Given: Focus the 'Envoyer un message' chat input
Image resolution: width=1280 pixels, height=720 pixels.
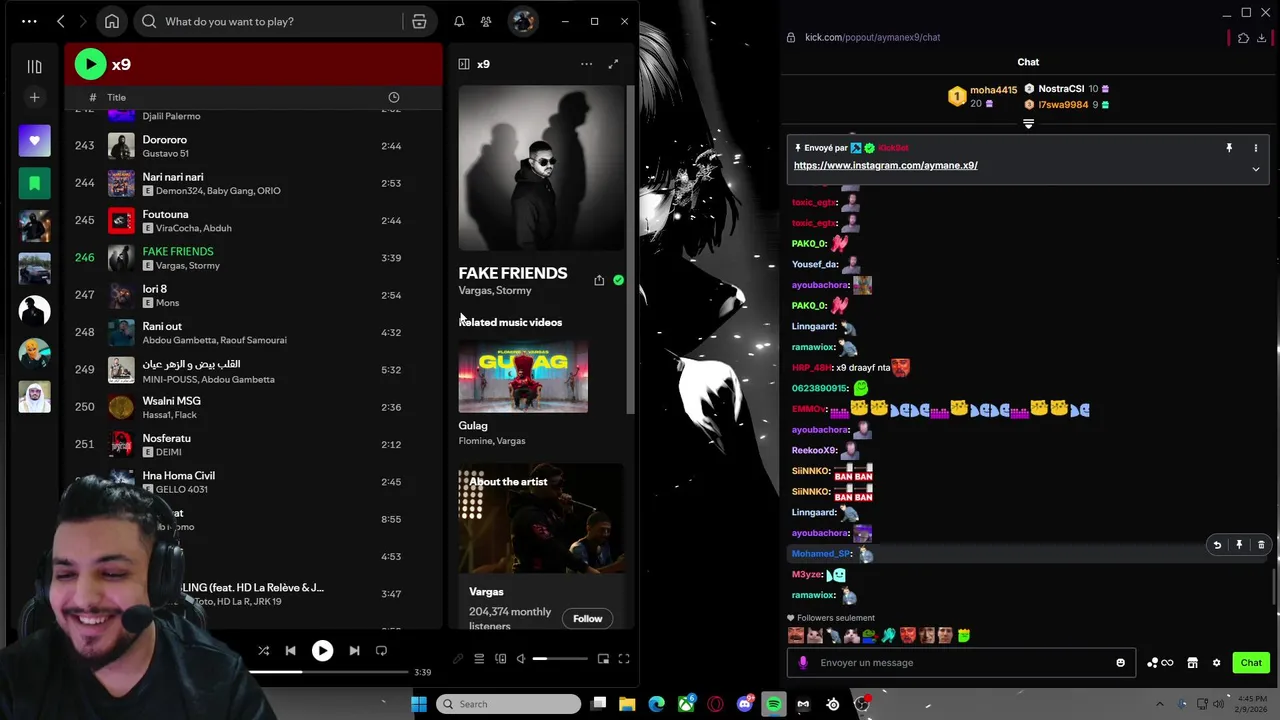Looking at the screenshot, I should coord(961,662).
